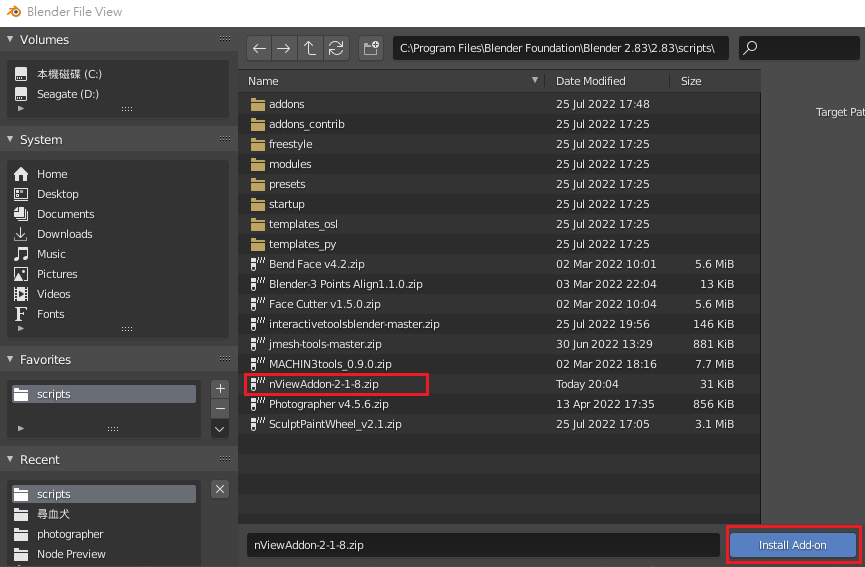The height and width of the screenshot is (567, 865).
Task: Toggle Name column sort order arrow
Action: click(535, 81)
